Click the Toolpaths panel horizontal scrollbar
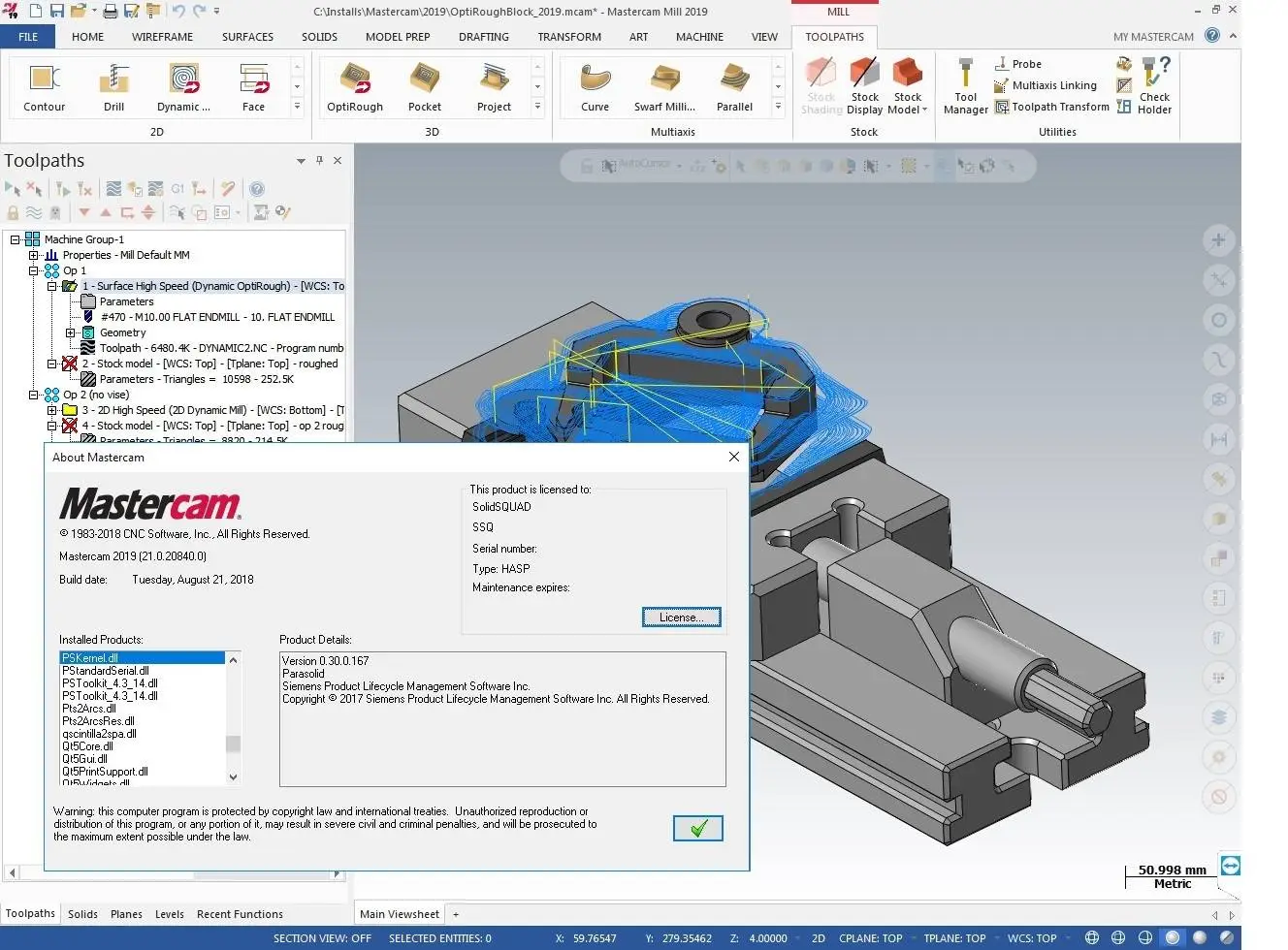Viewport: 1288px width, 950px height. click(x=175, y=873)
